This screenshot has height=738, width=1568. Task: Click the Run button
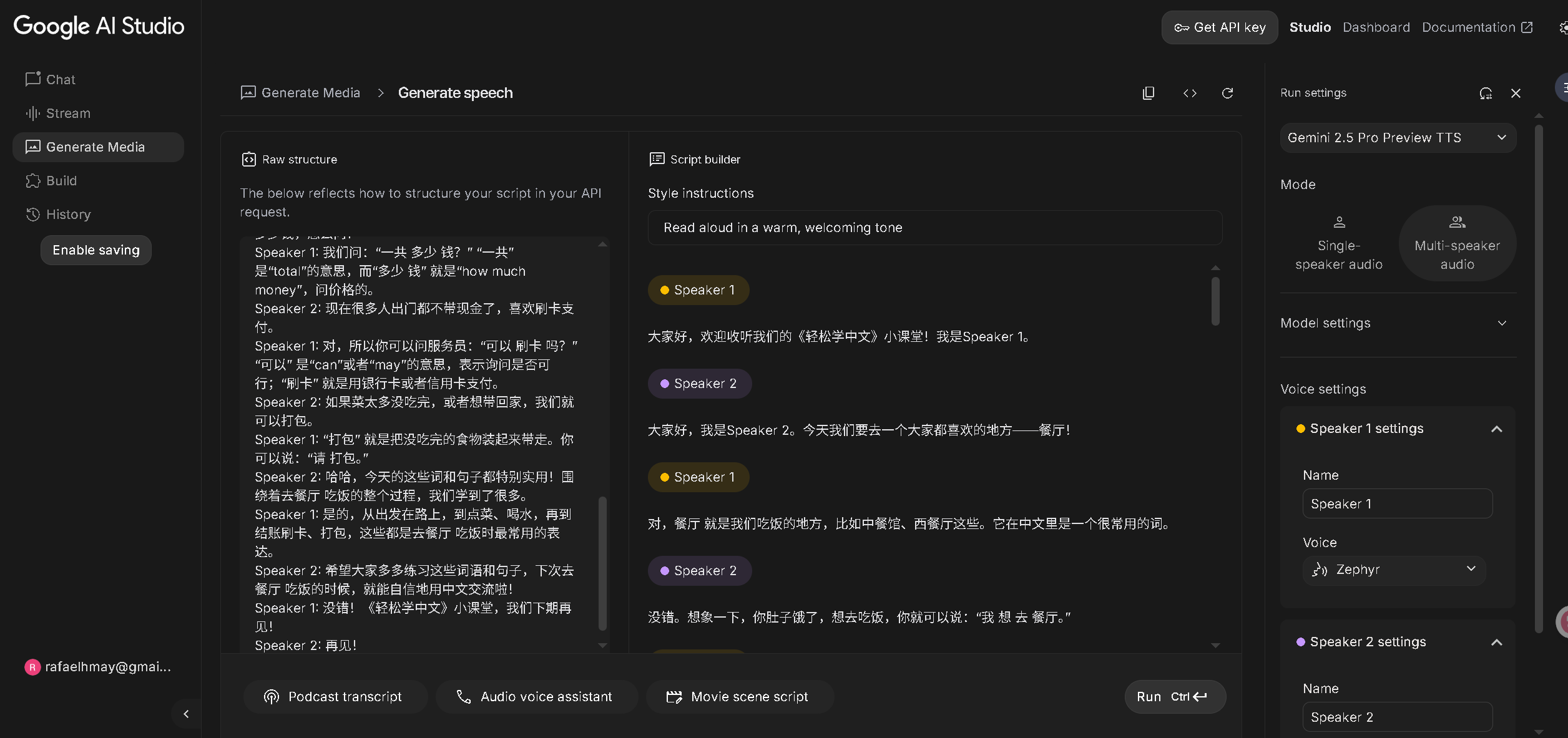1174,696
